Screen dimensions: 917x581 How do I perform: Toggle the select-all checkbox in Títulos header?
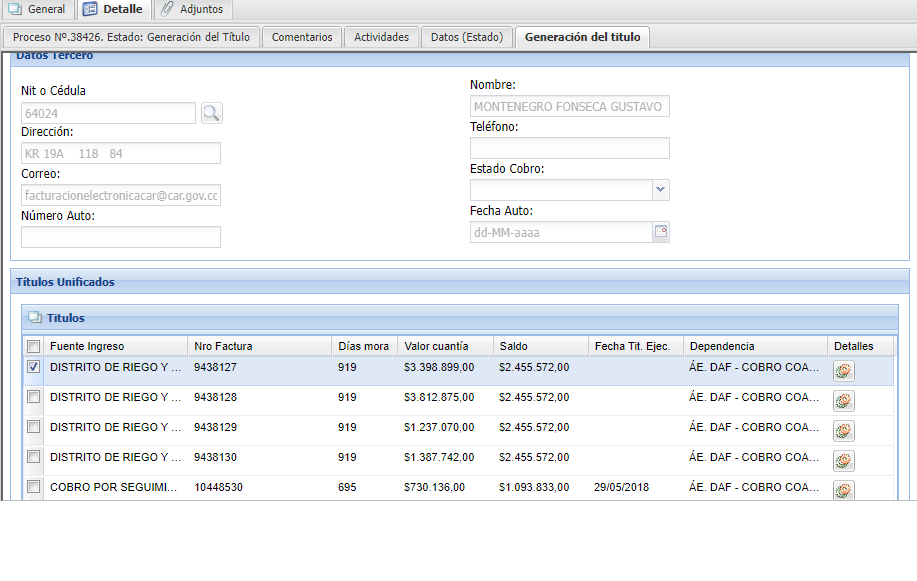34,346
